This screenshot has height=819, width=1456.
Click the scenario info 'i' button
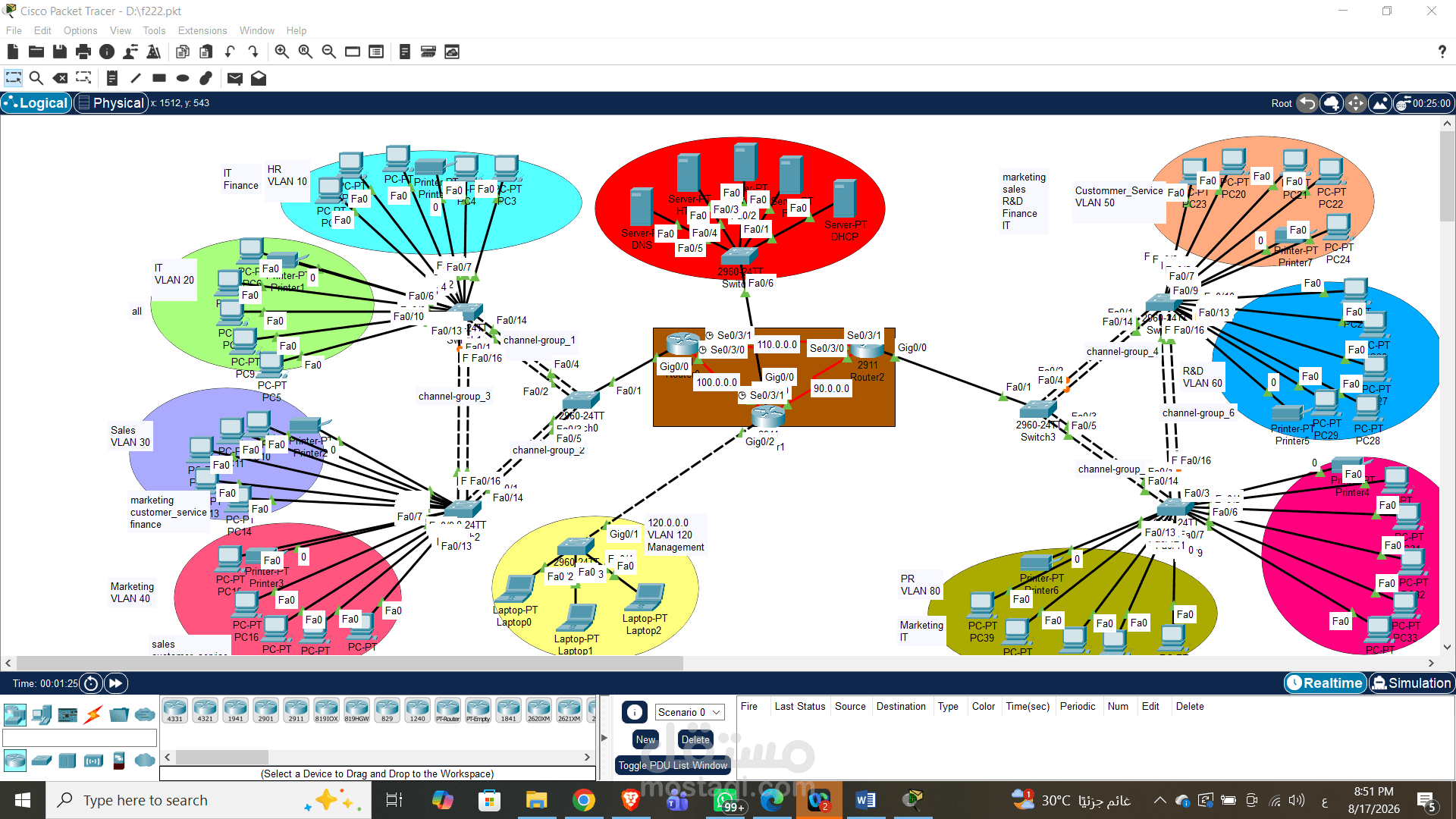635,712
